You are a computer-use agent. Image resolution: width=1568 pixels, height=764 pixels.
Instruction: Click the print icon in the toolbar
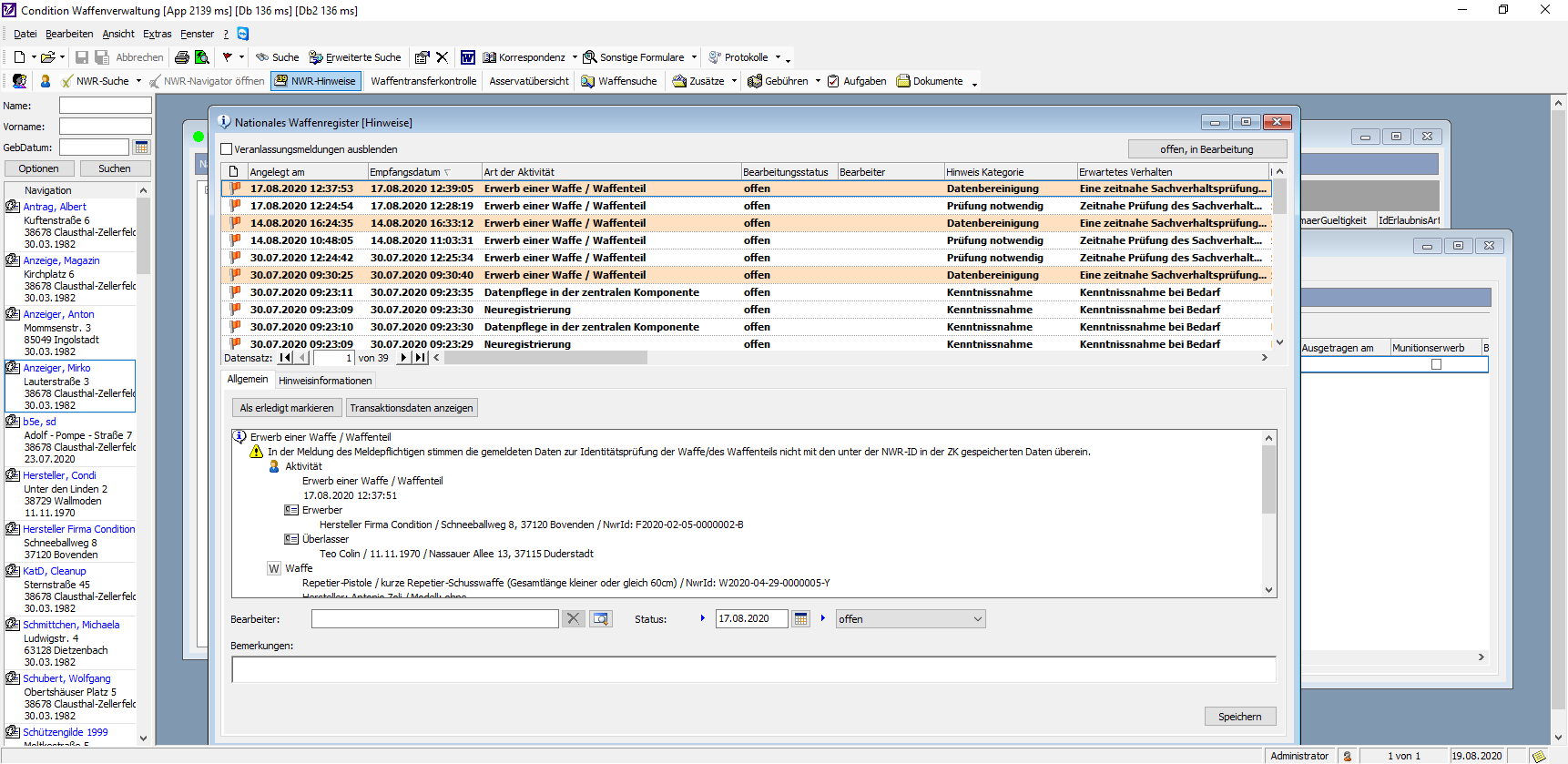(181, 57)
